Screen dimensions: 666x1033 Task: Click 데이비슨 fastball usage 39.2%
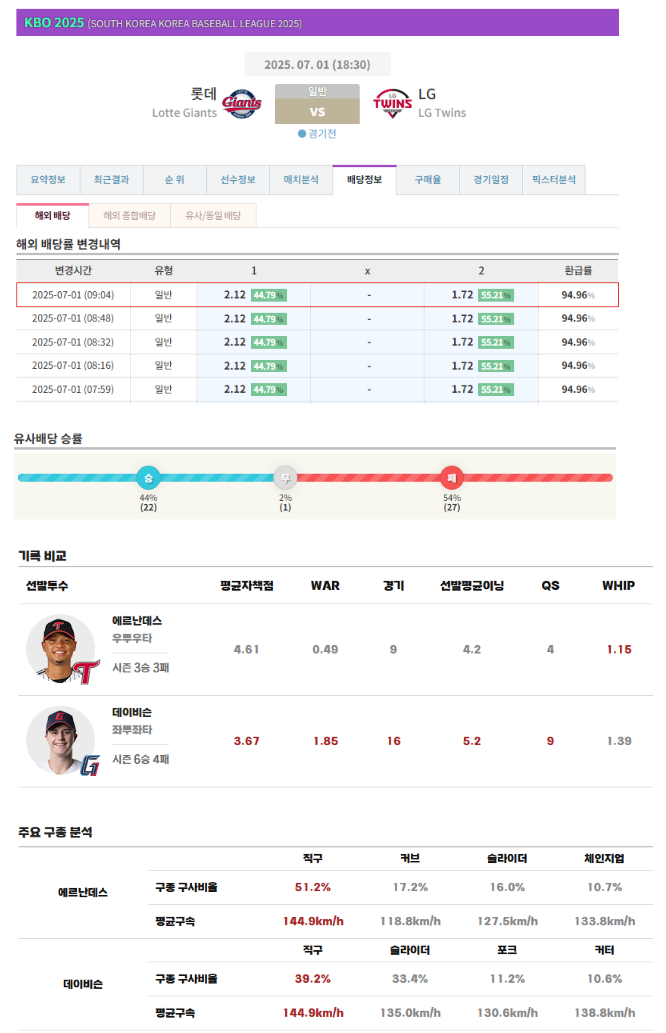coord(312,979)
